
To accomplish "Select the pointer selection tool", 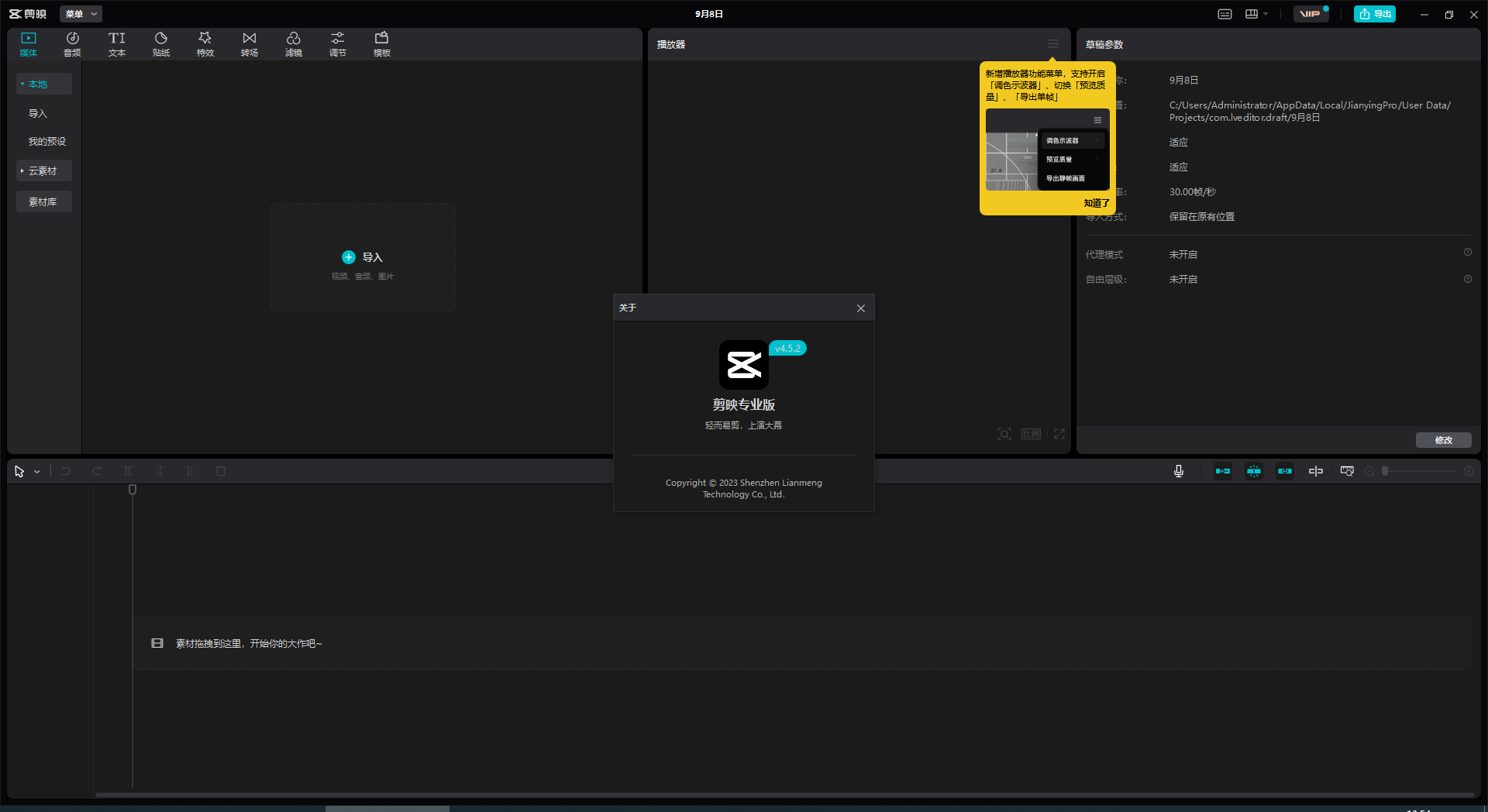I will pyautogui.click(x=19, y=471).
